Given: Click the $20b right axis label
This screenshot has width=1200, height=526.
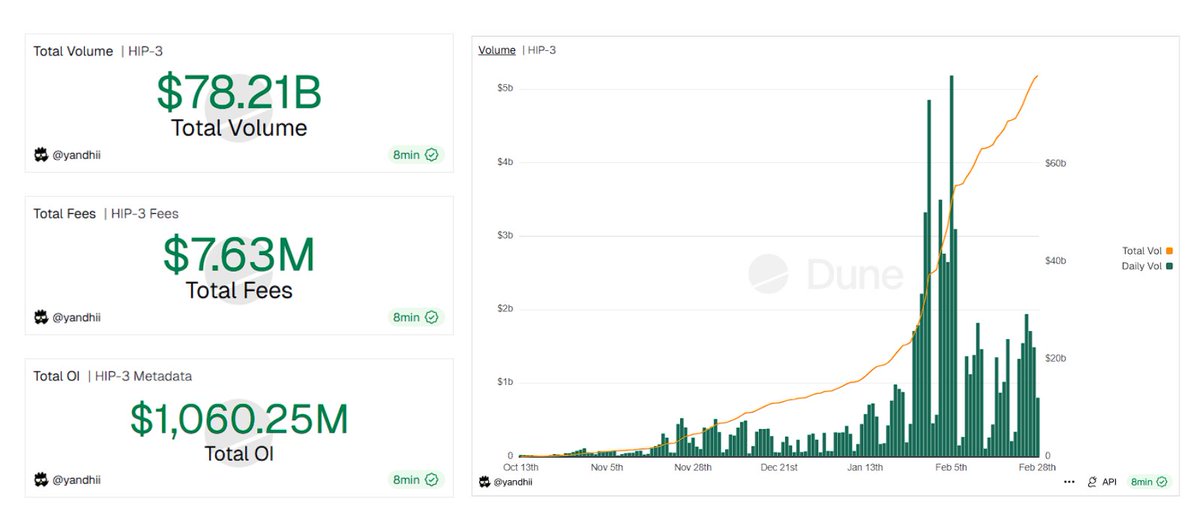Looking at the screenshot, I should coord(1056,358).
